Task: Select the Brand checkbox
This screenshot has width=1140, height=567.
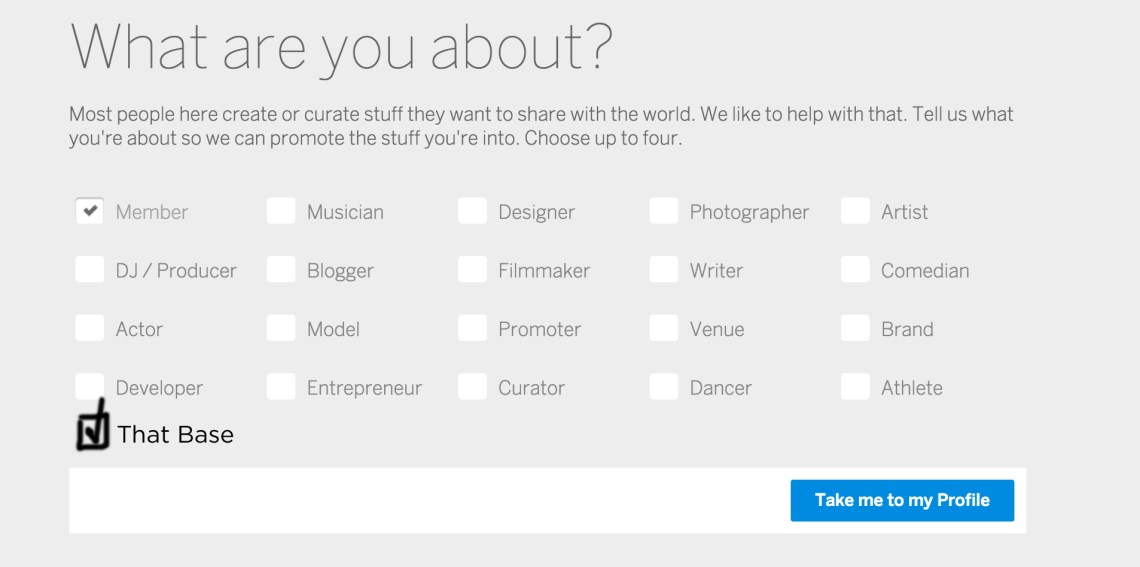Action: [855, 329]
